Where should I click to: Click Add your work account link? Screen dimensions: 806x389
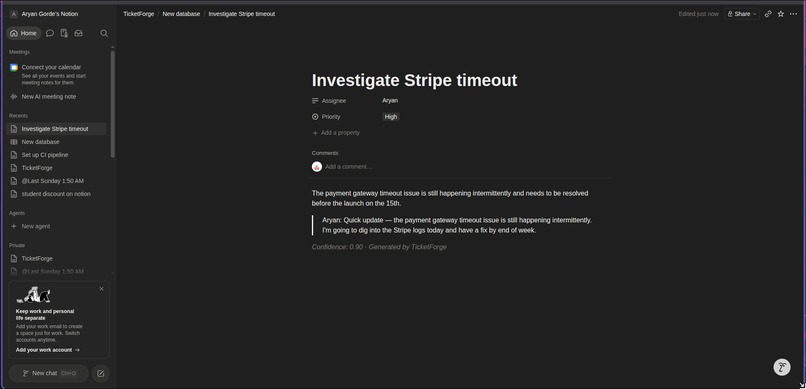click(48, 350)
